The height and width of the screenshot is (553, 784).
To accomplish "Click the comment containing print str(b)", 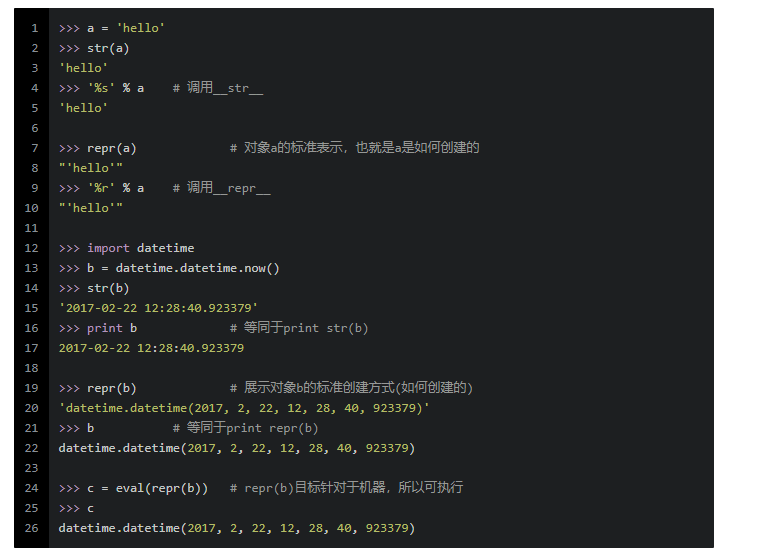I will coord(299,328).
